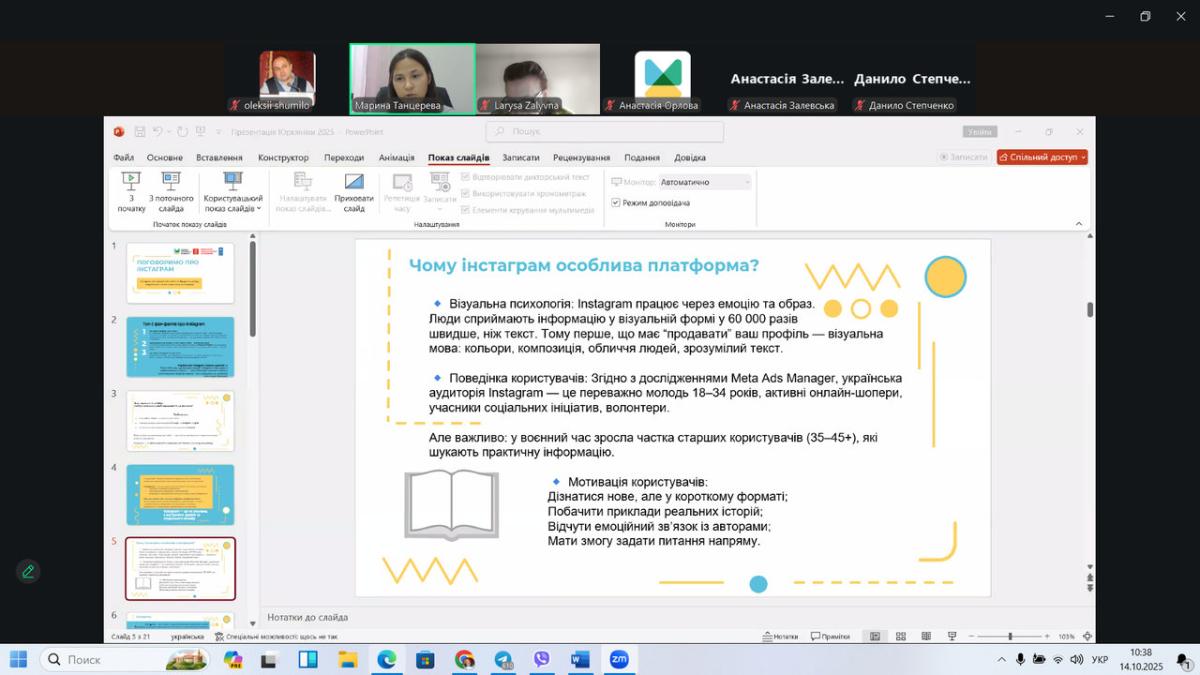
Task: Collapse the ribbon with the chevron
Action: (x=1079, y=224)
